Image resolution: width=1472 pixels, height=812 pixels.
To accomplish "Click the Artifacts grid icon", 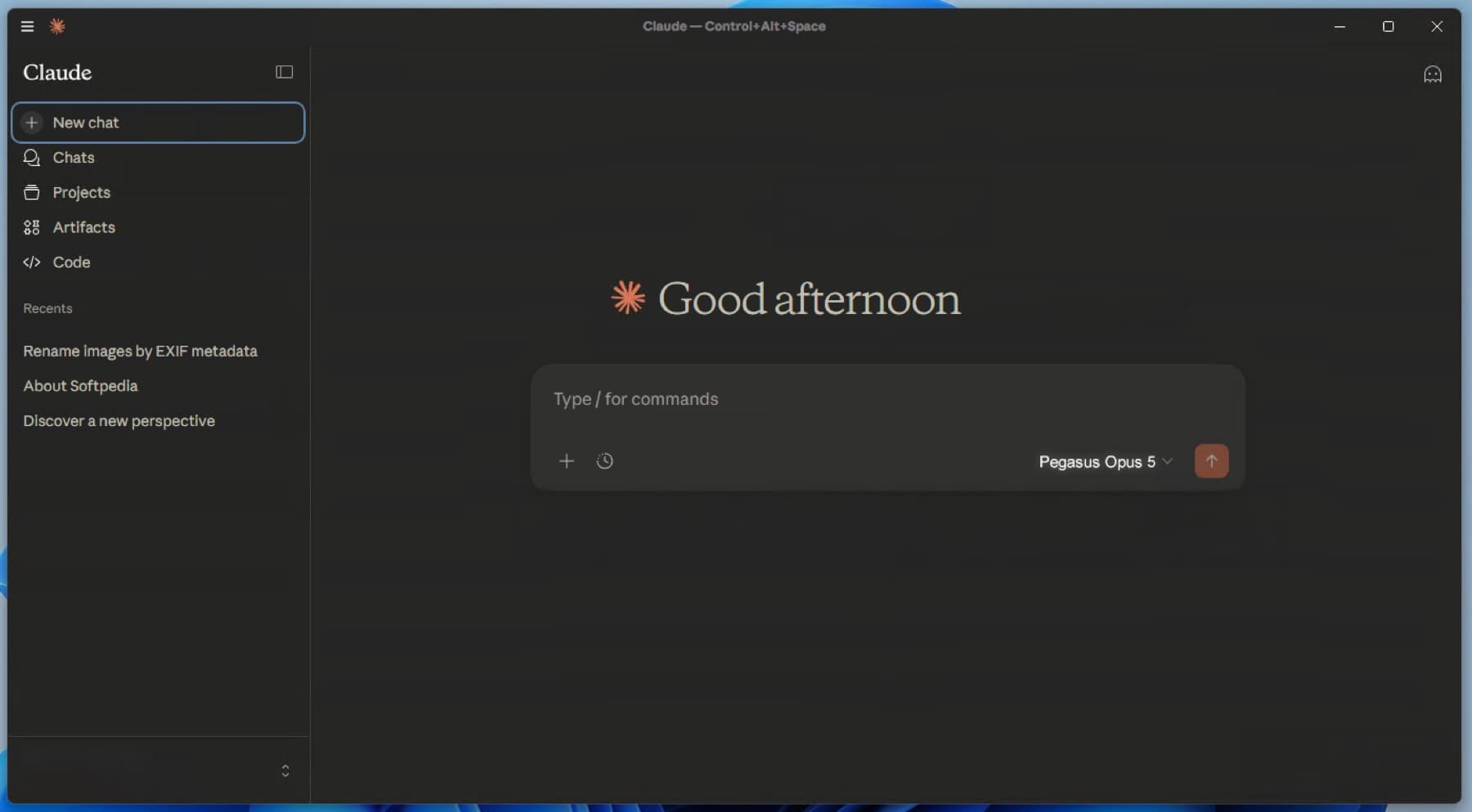I will pyautogui.click(x=32, y=227).
